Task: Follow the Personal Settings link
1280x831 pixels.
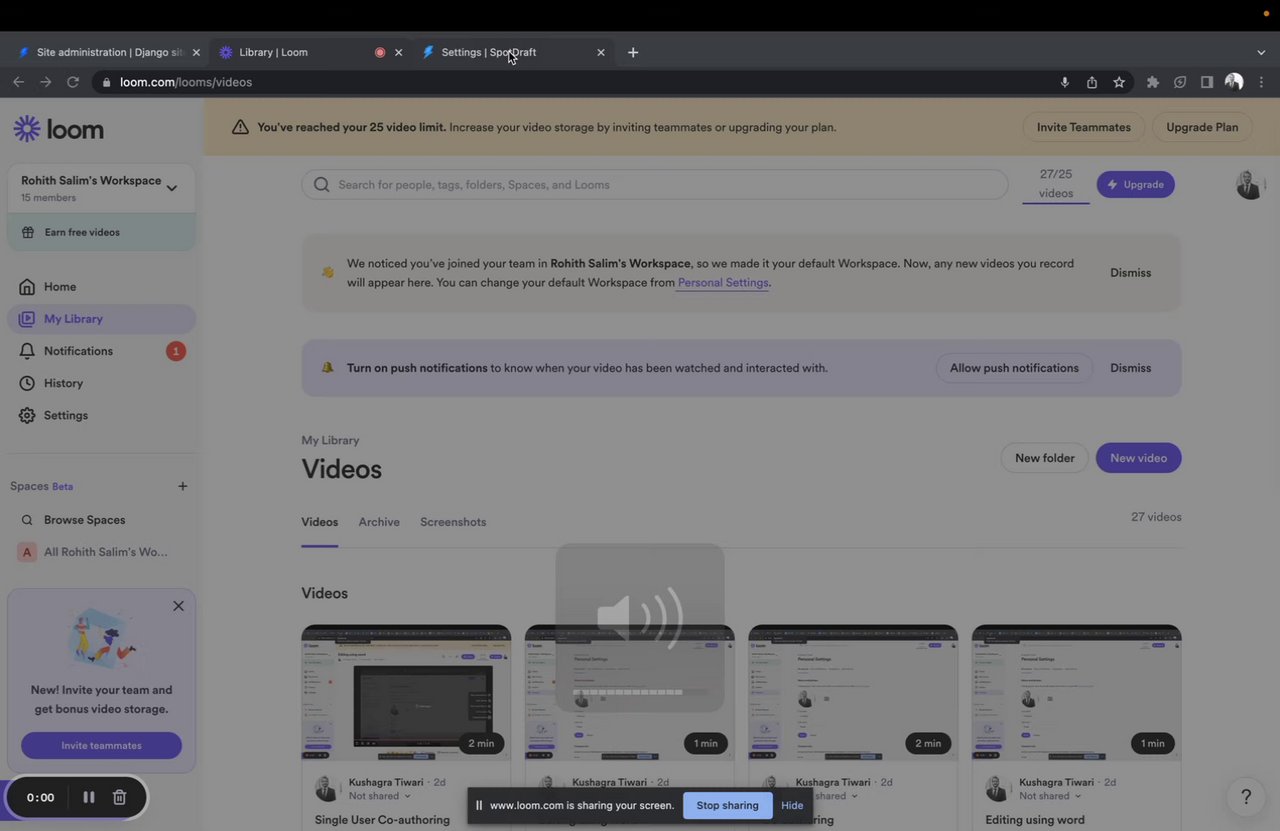Action: pos(723,283)
